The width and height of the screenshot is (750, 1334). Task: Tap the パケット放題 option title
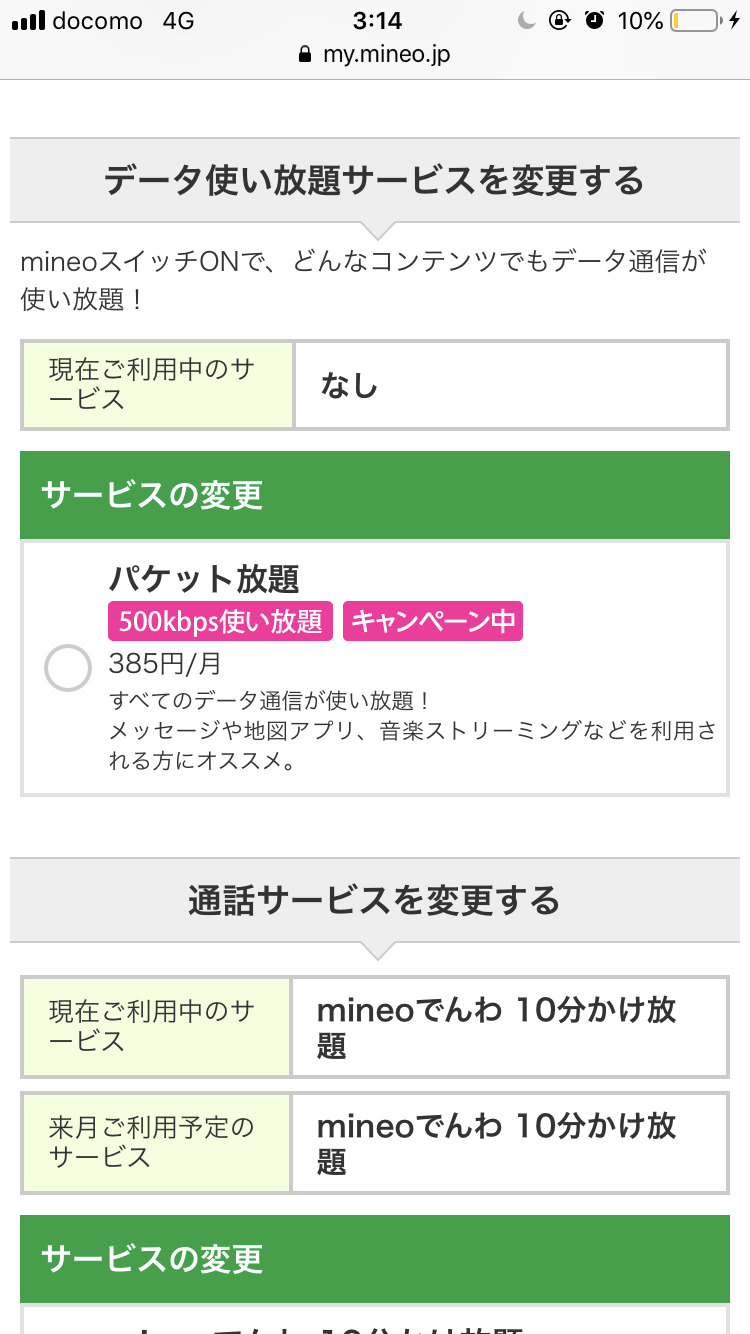204,579
